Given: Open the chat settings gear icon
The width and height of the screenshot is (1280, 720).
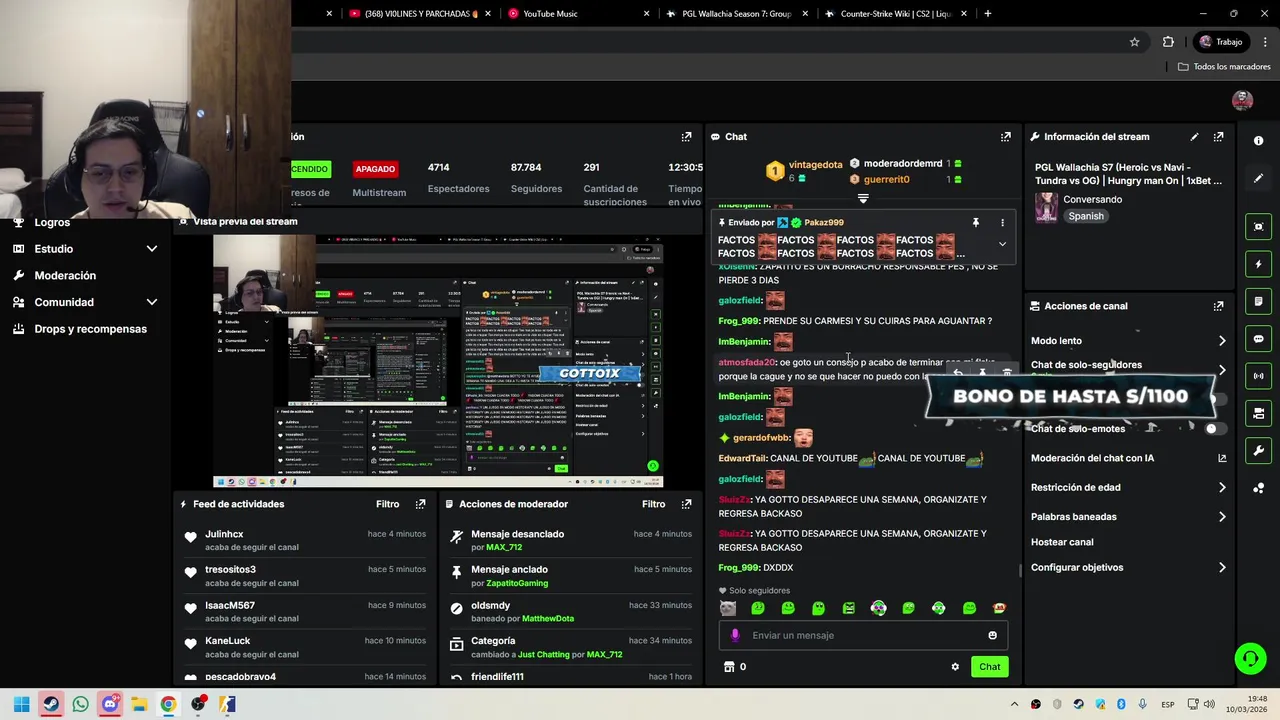Looking at the screenshot, I should tap(955, 667).
